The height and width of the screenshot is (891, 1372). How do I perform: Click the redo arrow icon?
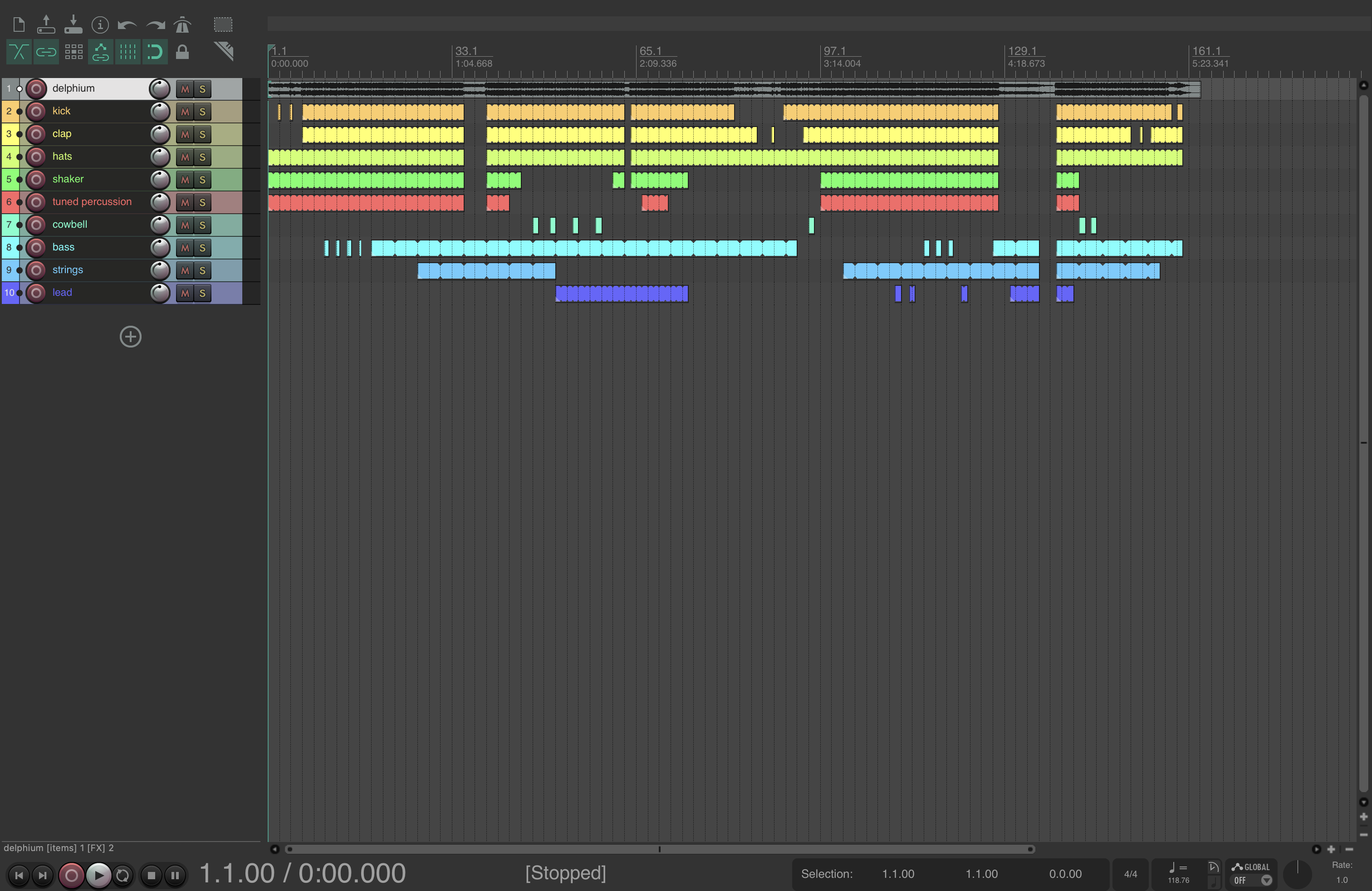tap(155, 25)
